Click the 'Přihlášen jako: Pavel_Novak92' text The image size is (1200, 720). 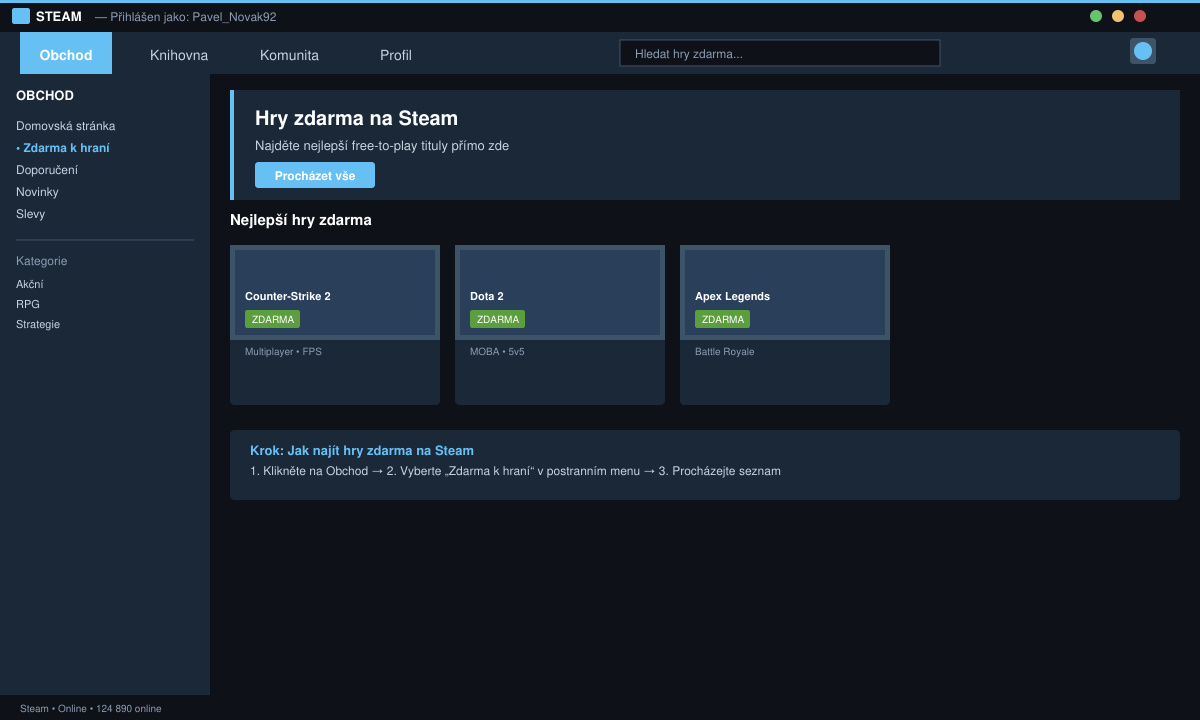coord(193,17)
